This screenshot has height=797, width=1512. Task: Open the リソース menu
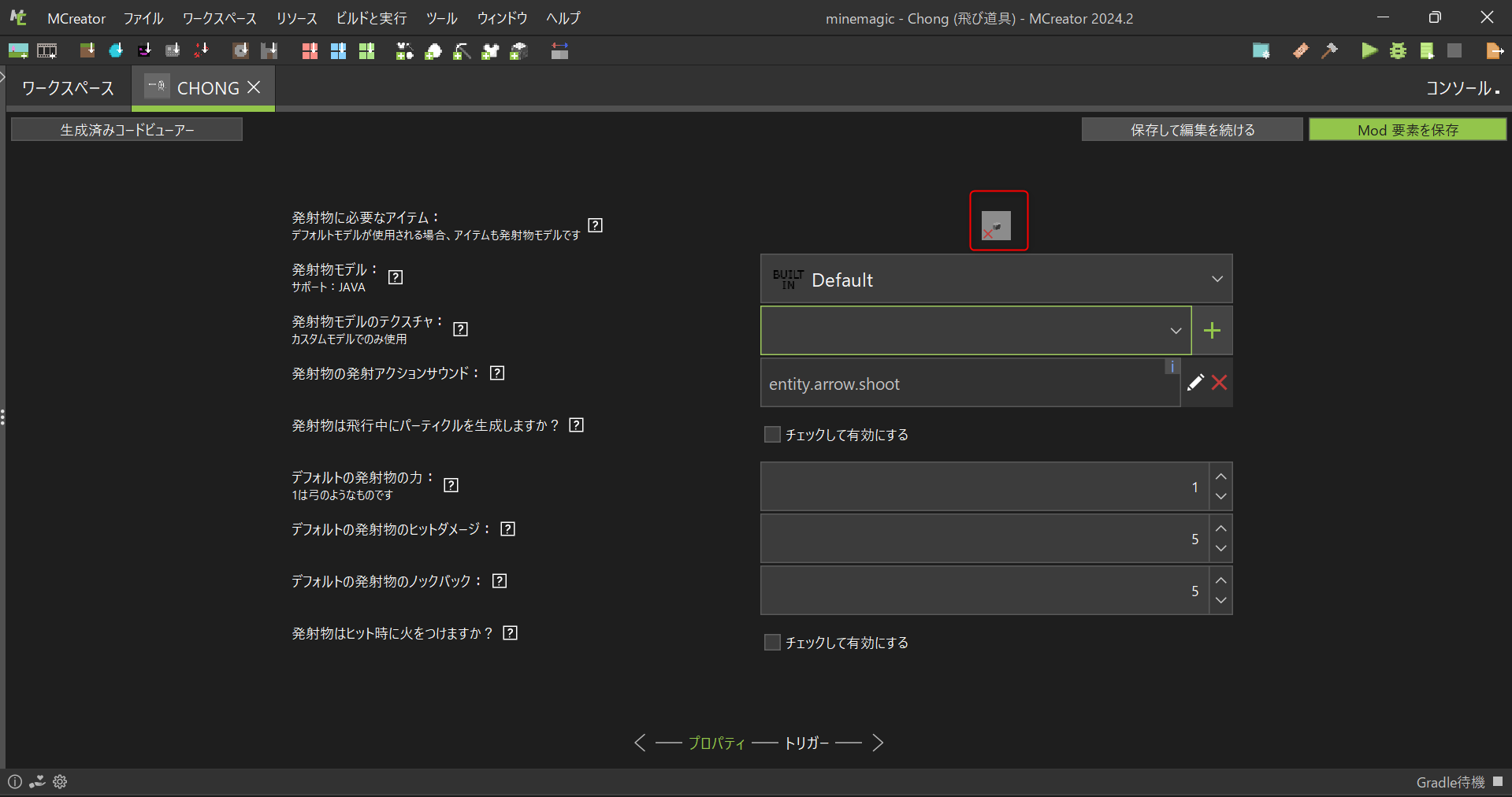pyautogui.click(x=297, y=18)
